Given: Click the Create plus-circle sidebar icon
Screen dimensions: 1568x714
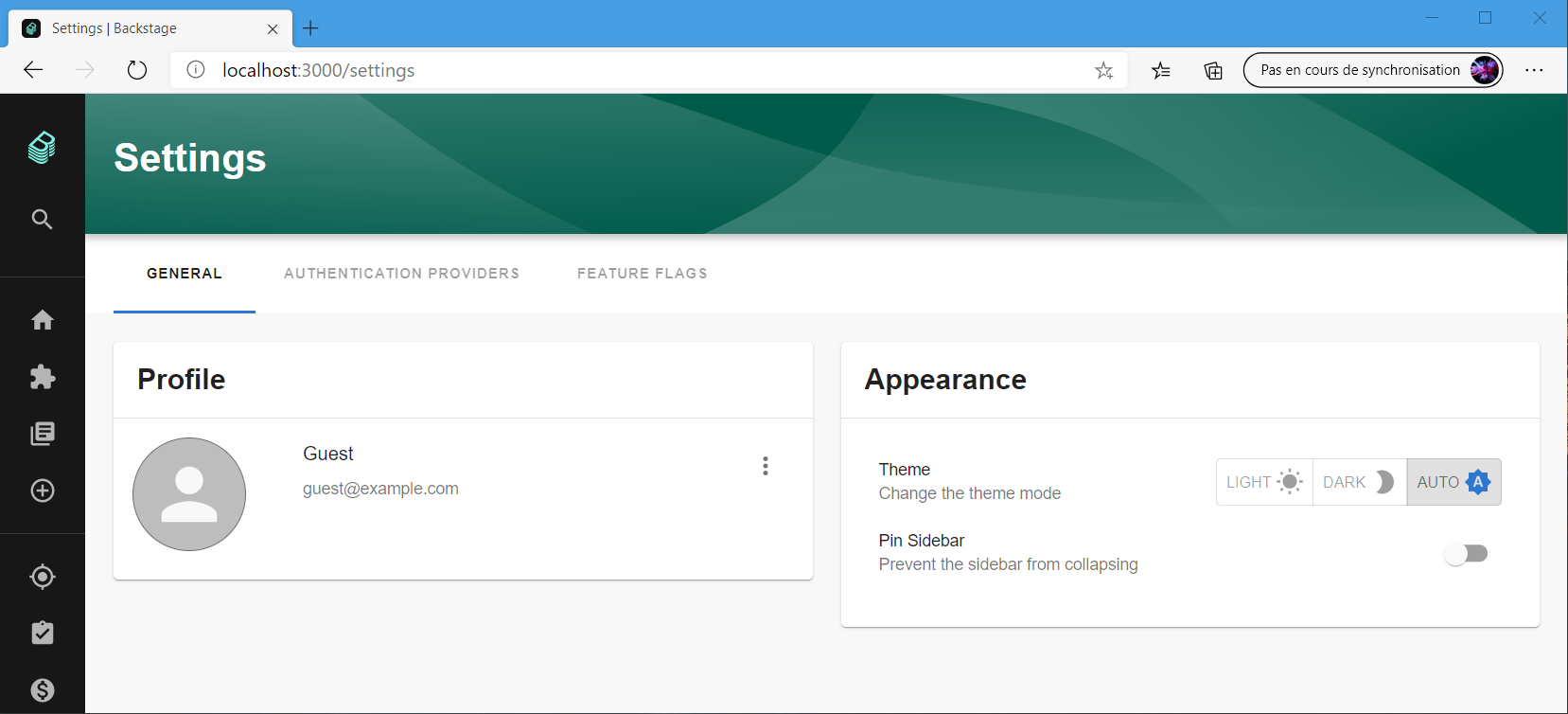Looking at the screenshot, I should 43,491.
